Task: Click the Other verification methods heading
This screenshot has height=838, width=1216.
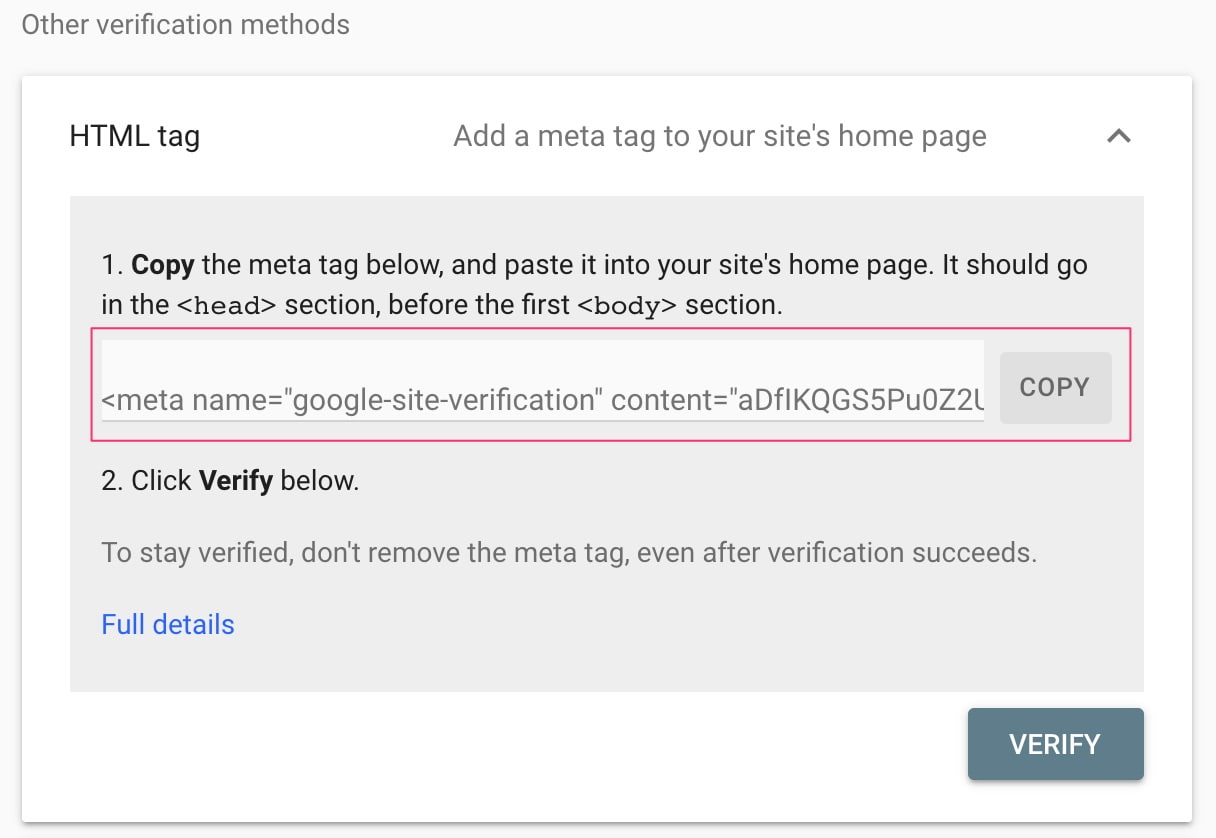Action: pyautogui.click(x=186, y=24)
